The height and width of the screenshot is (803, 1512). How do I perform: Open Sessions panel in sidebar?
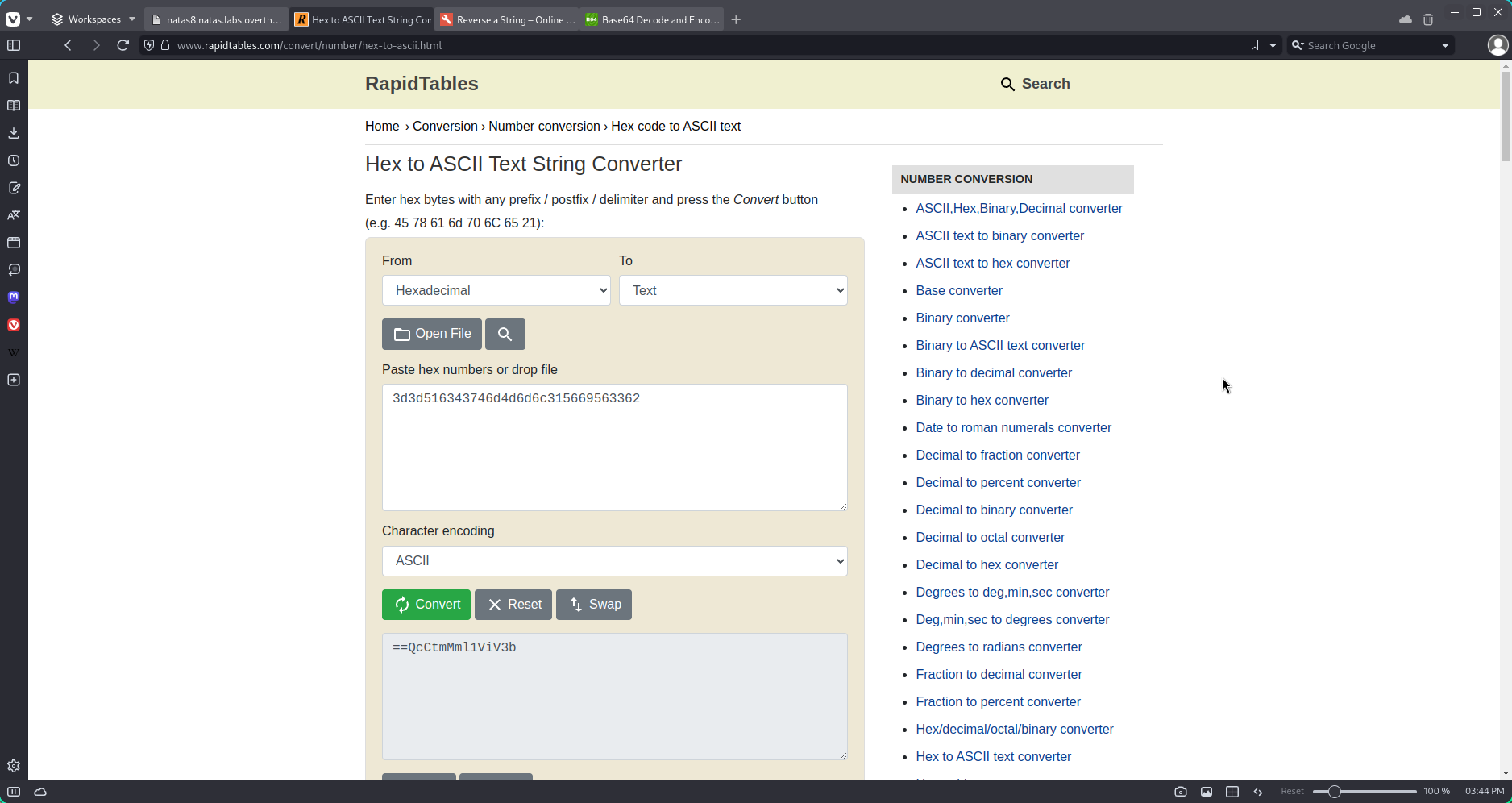tap(14, 270)
